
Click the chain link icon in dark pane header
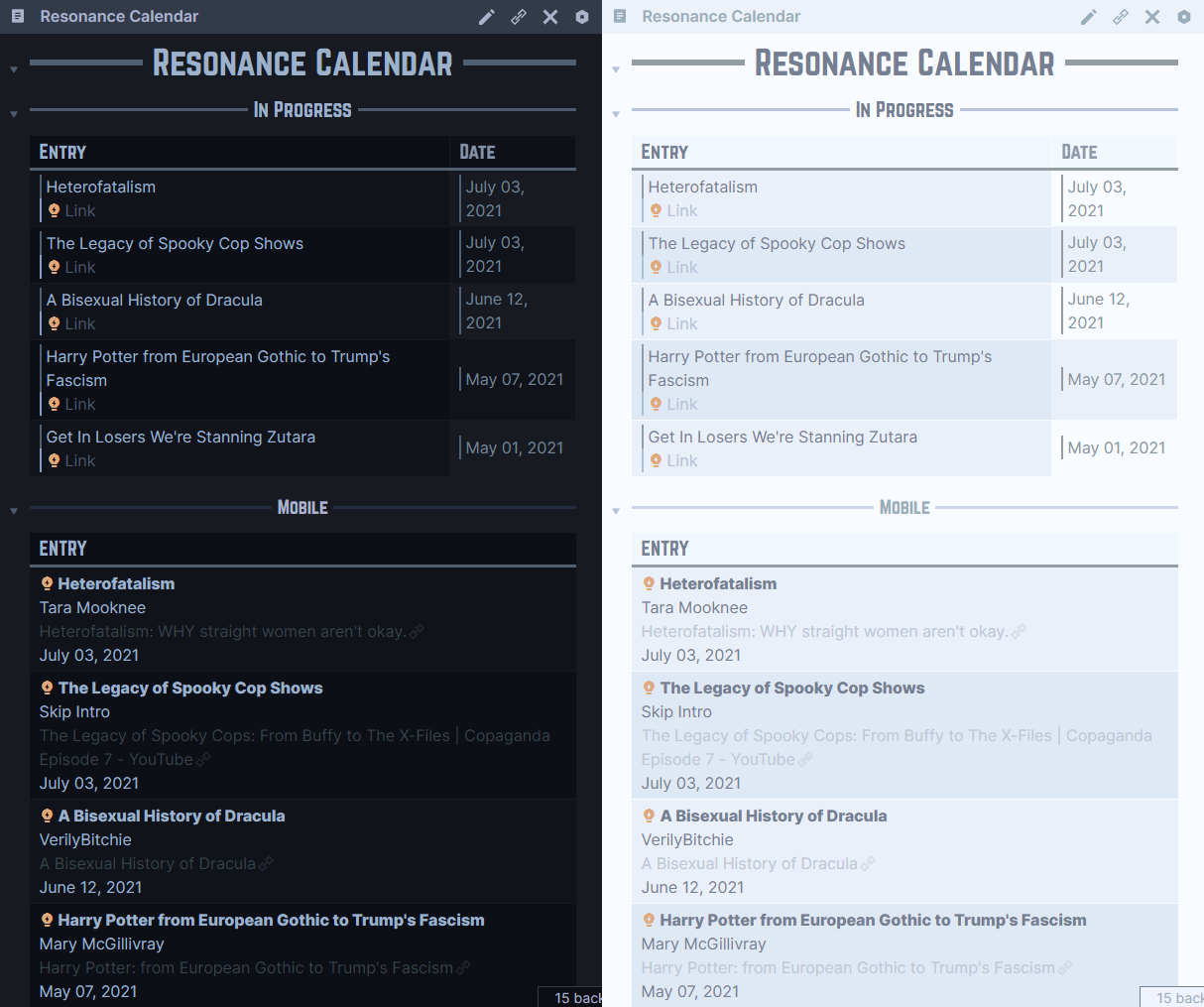(x=519, y=16)
